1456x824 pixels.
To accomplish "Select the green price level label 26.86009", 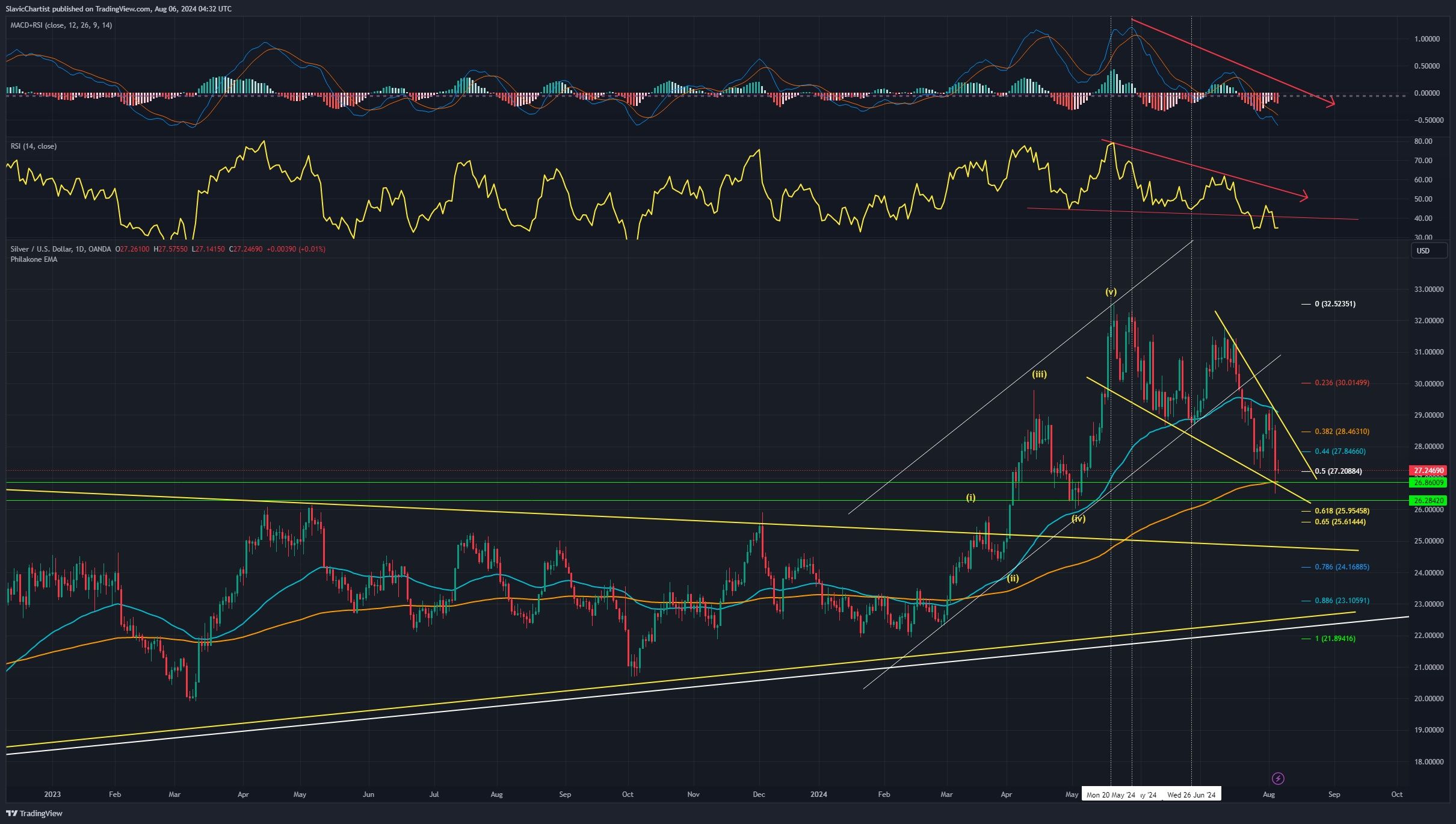I will [x=1427, y=482].
